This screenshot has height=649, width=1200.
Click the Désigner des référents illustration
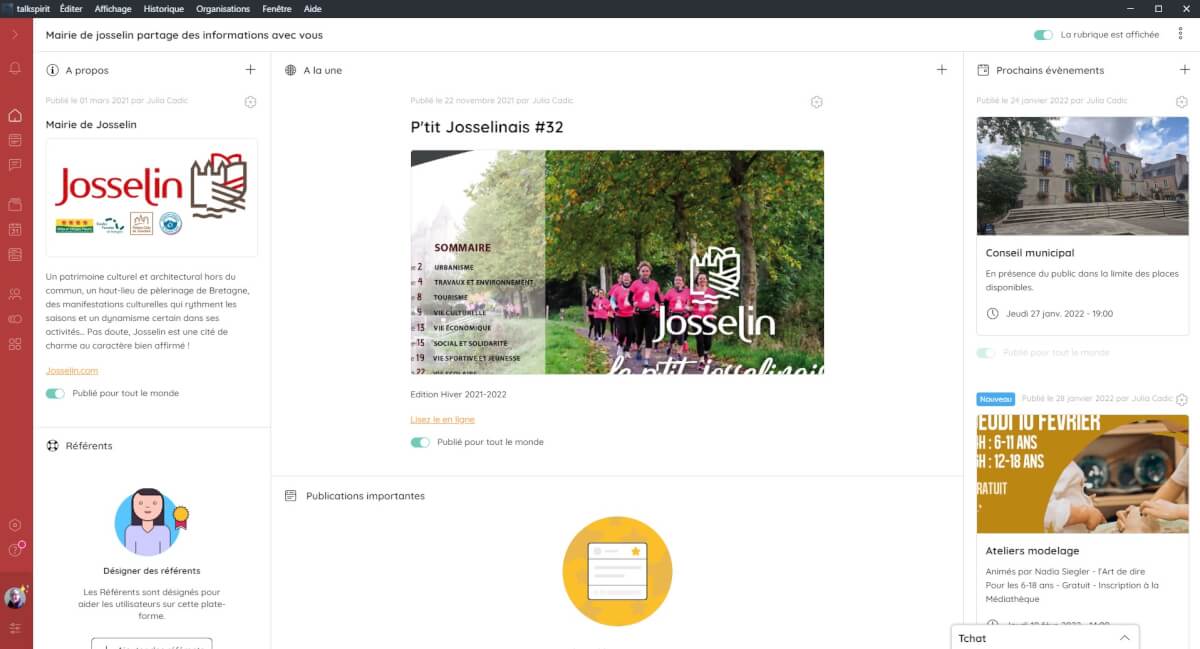pyautogui.click(x=152, y=521)
